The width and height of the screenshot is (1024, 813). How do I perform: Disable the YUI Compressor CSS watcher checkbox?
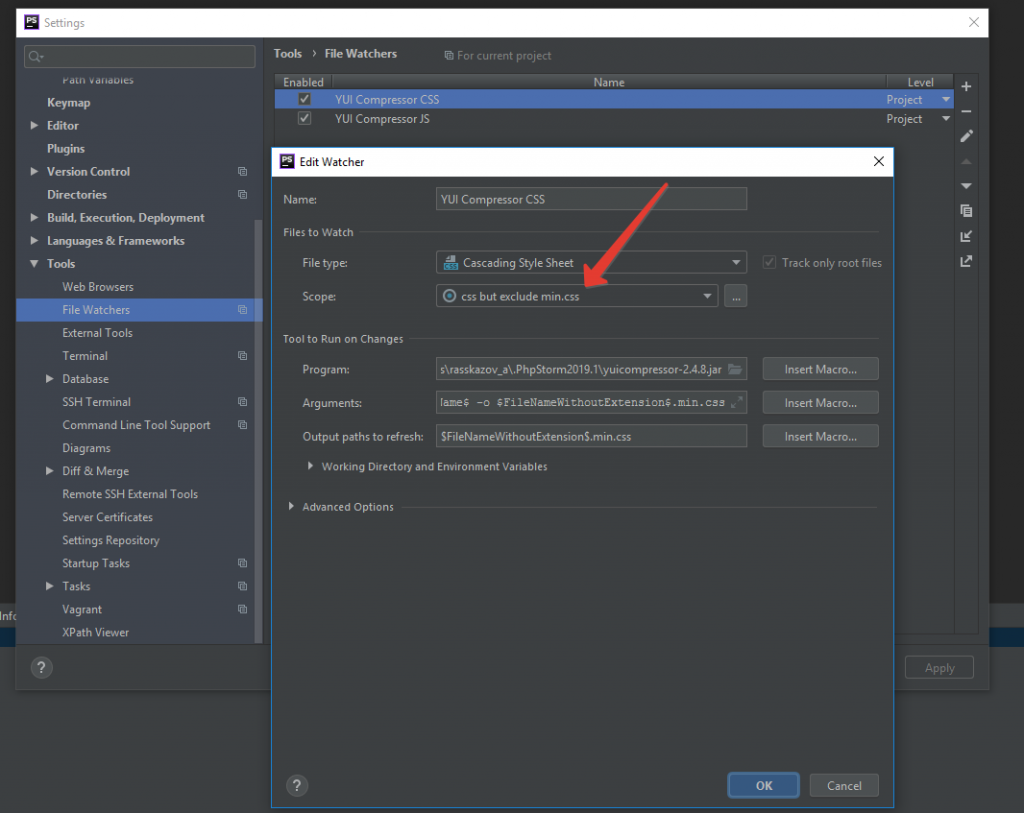pyautogui.click(x=304, y=99)
